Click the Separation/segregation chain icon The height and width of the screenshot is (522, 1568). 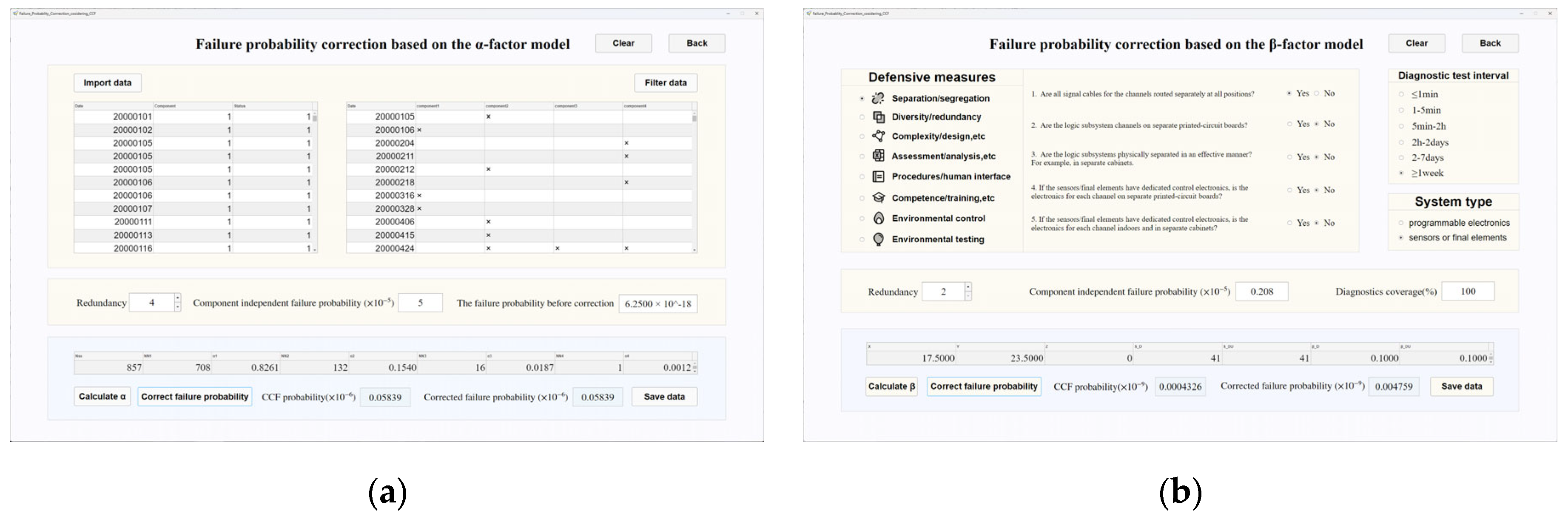(878, 98)
